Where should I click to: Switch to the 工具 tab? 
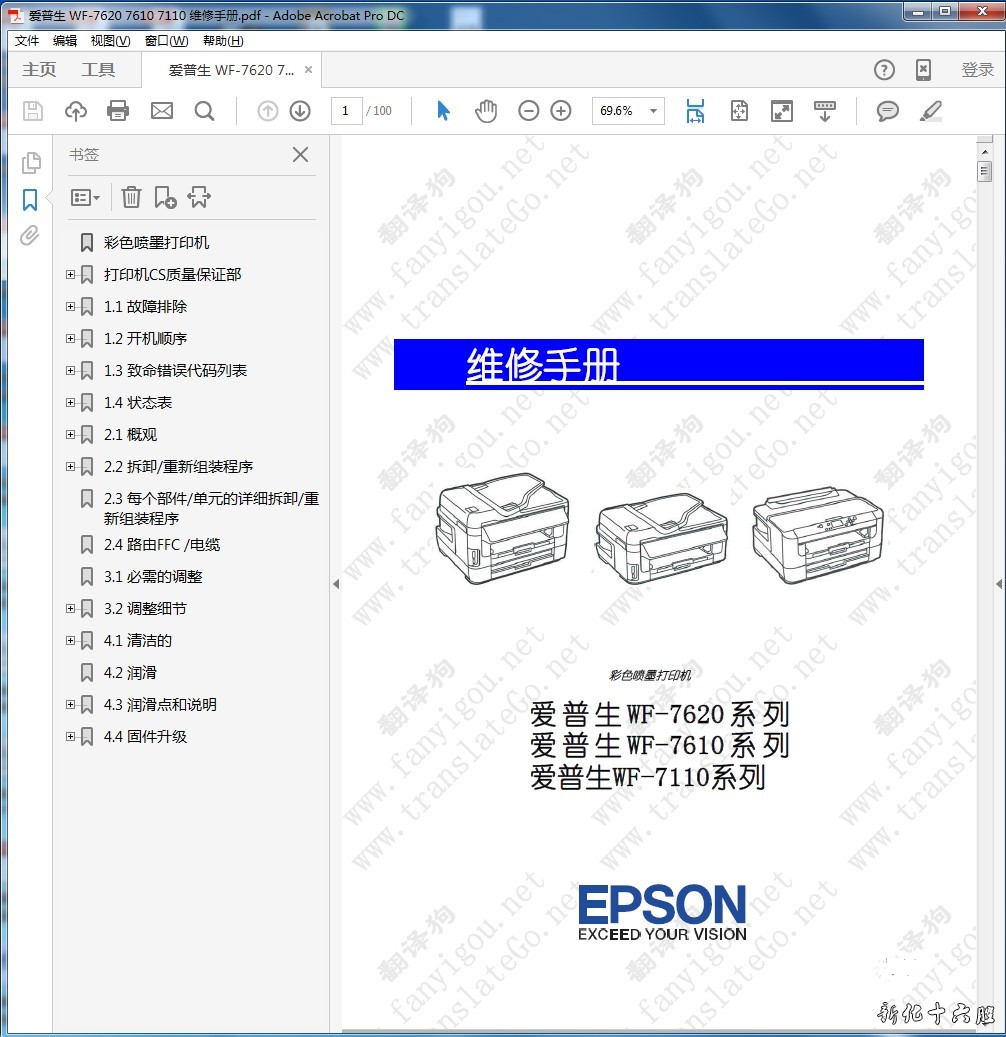[98, 70]
